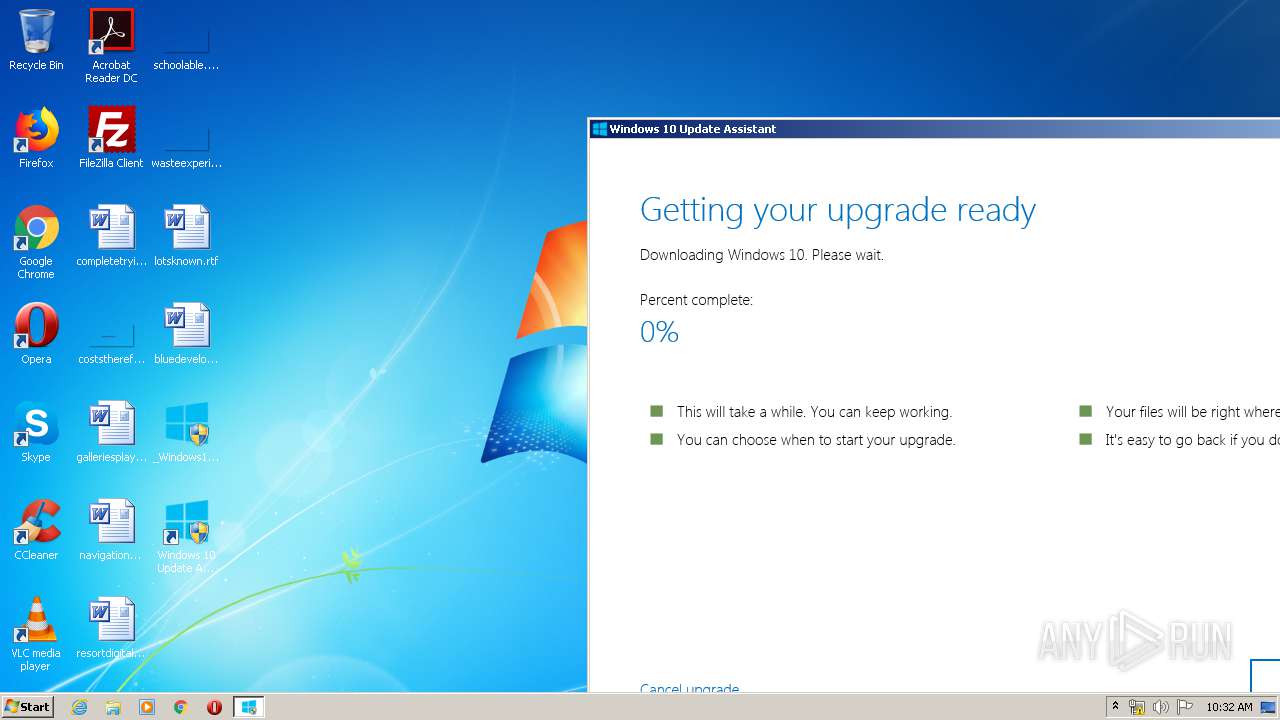The height and width of the screenshot is (720, 1280).
Task: Click 'Downloading Windows 10. Please wait.' text
Action: tap(762, 255)
